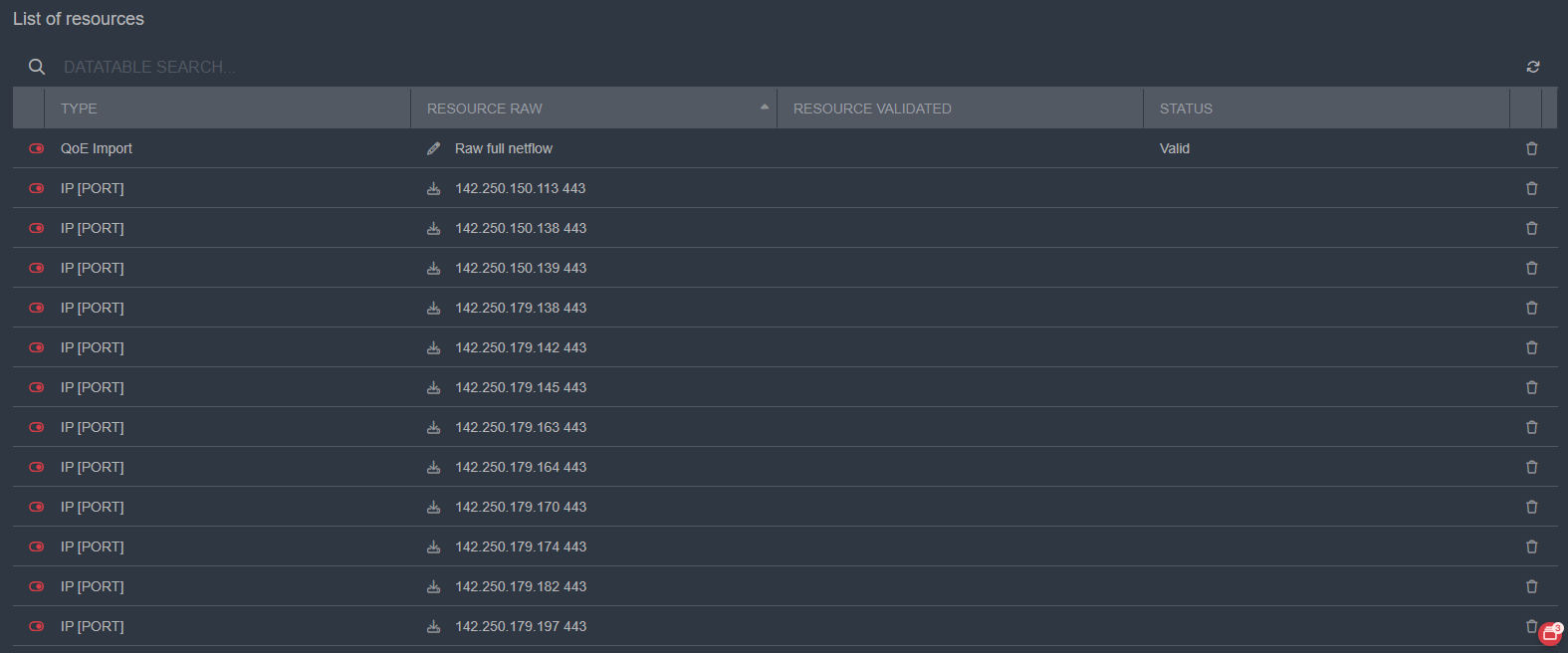The image size is (1568, 653).
Task: Toggle the QoE Import row switch
Action: 37,148
